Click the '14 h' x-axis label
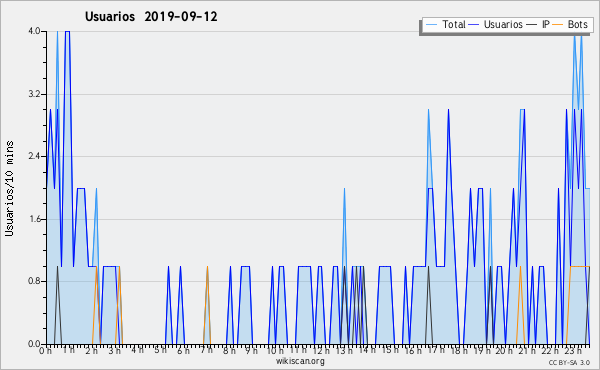600x370 pixels. click(367, 350)
